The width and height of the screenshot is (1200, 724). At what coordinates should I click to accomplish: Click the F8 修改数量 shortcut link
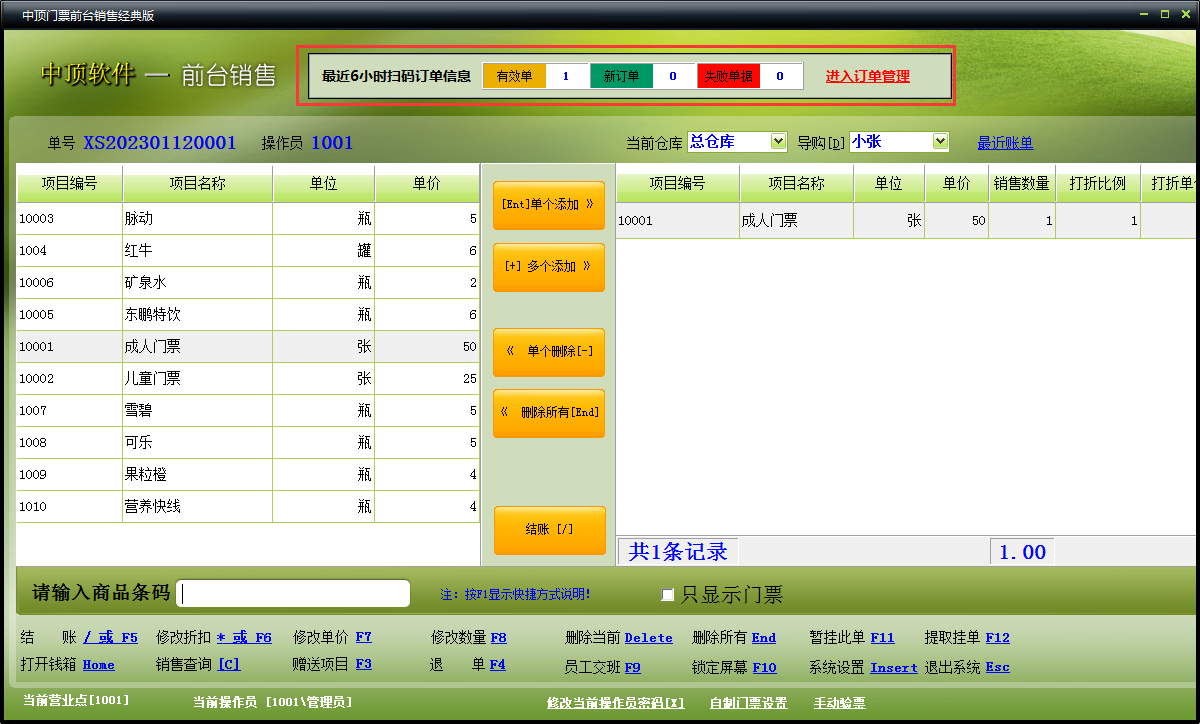(x=498, y=637)
